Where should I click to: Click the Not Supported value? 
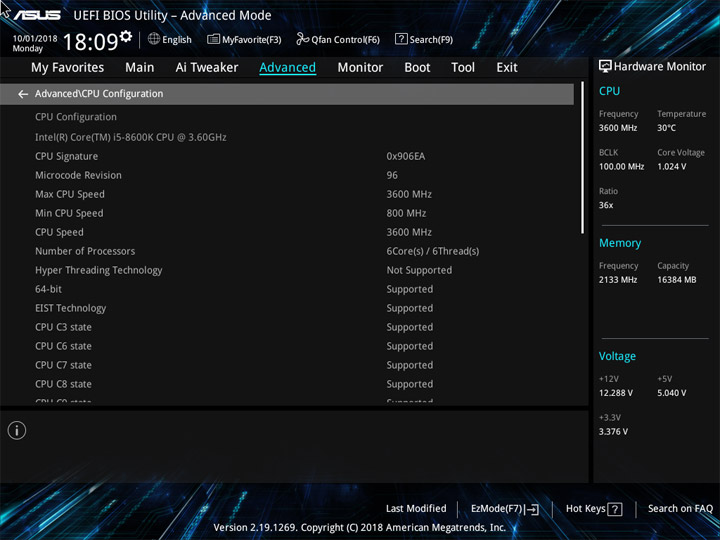coord(419,270)
